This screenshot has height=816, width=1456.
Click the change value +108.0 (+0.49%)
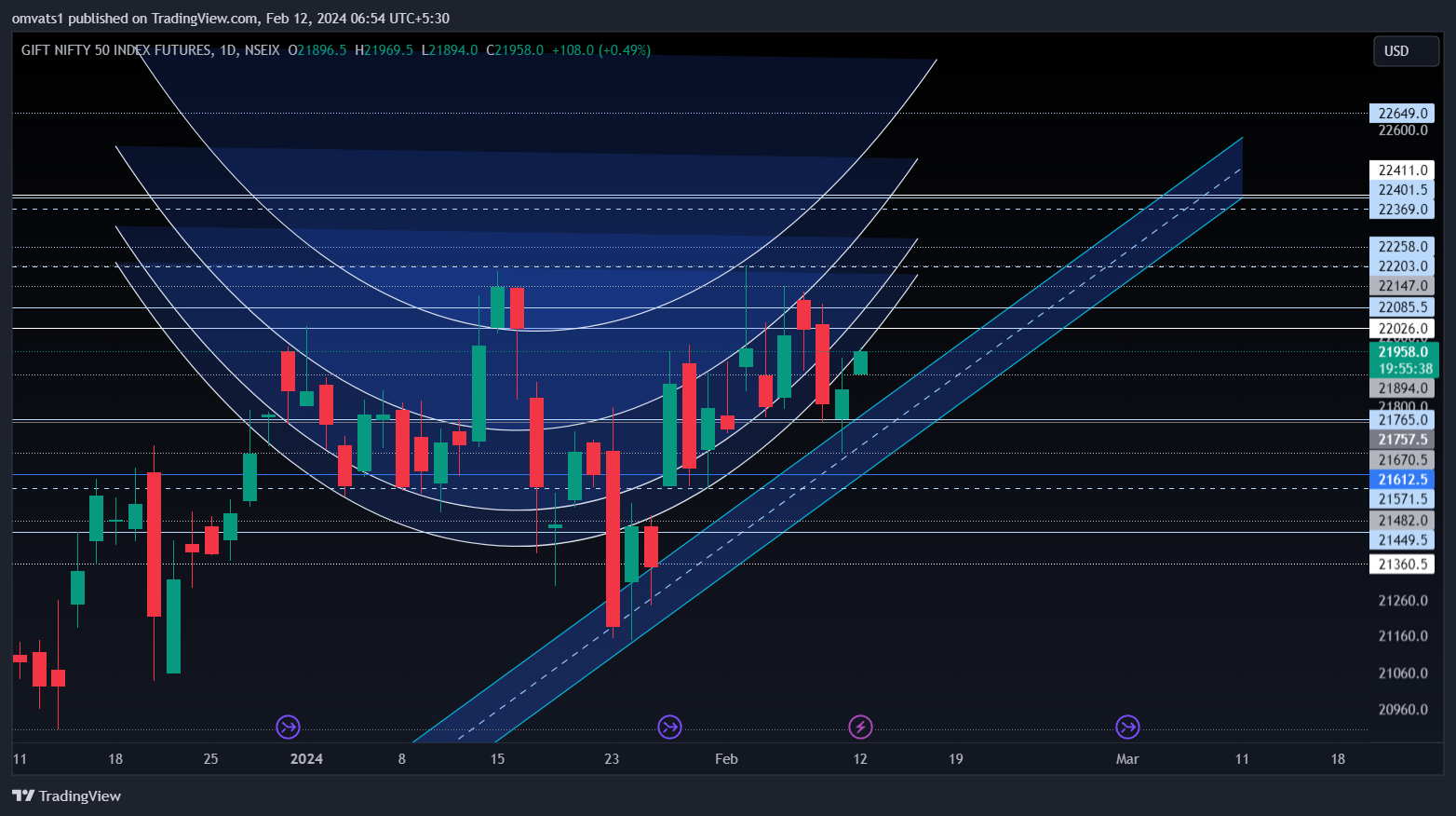[x=601, y=50]
